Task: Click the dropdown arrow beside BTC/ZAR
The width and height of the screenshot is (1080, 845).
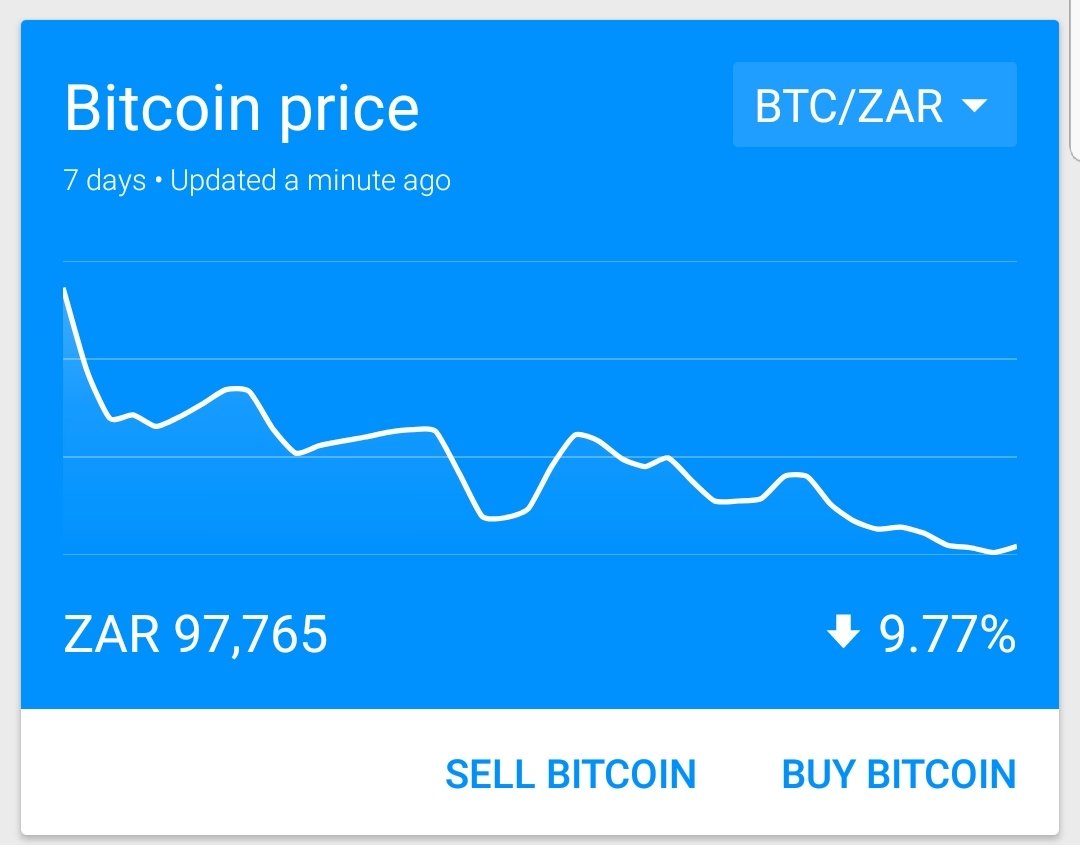Action: (974, 105)
